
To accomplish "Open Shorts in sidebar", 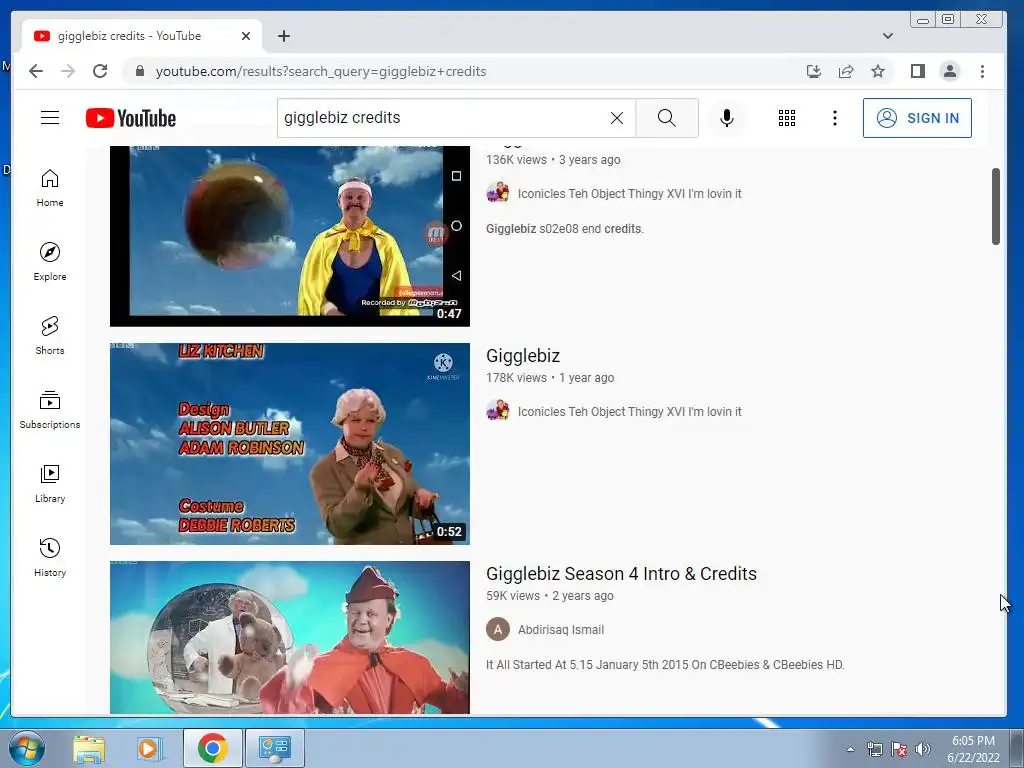I will click(x=50, y=336).
